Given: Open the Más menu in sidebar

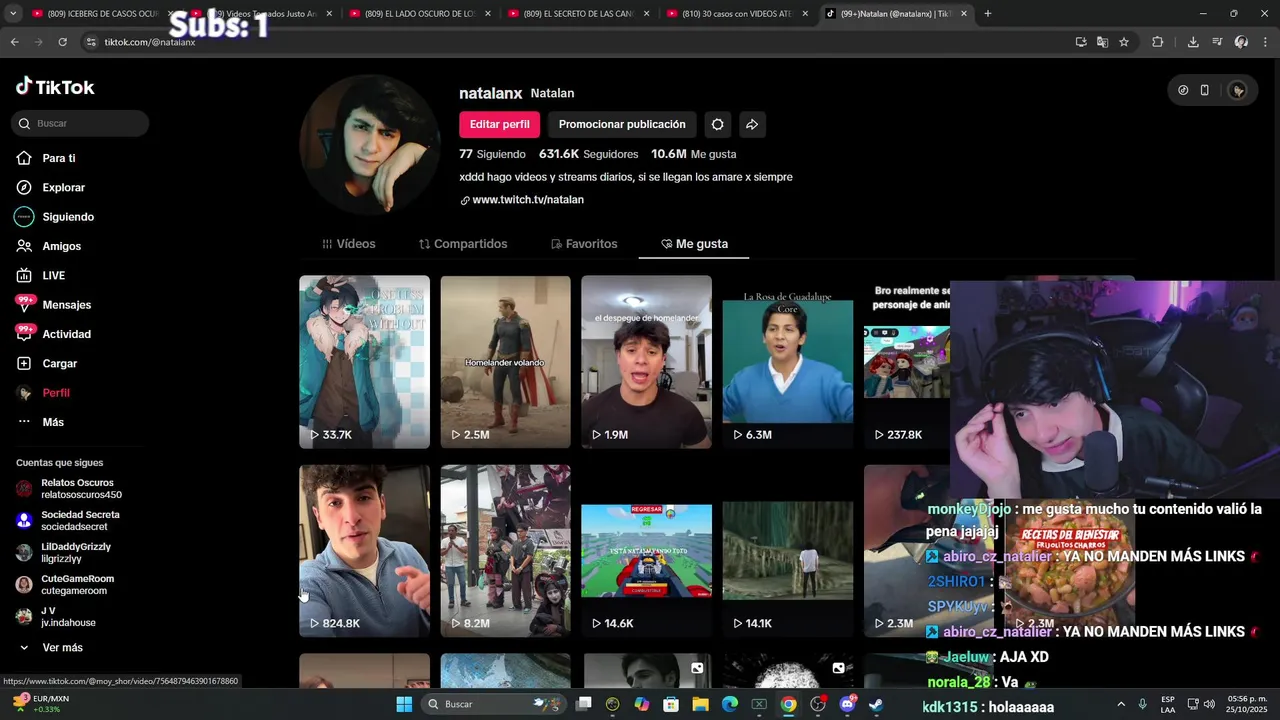Looking at the screenshot, I should (52, 422).
